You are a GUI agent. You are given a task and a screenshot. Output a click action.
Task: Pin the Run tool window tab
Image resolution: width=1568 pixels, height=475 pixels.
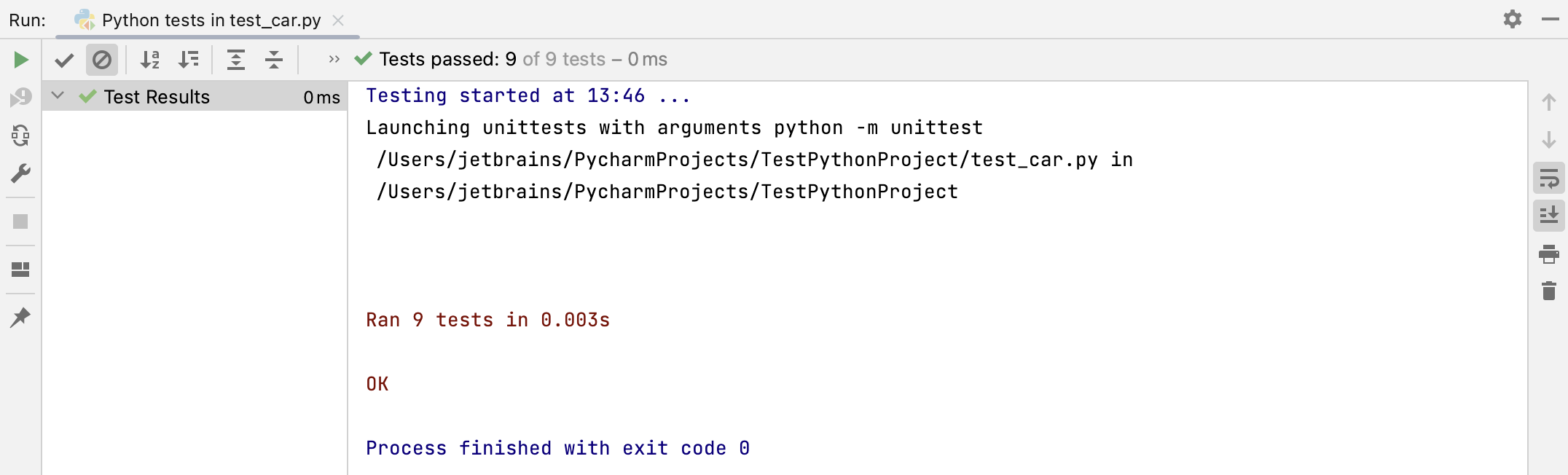click(20, 316)
